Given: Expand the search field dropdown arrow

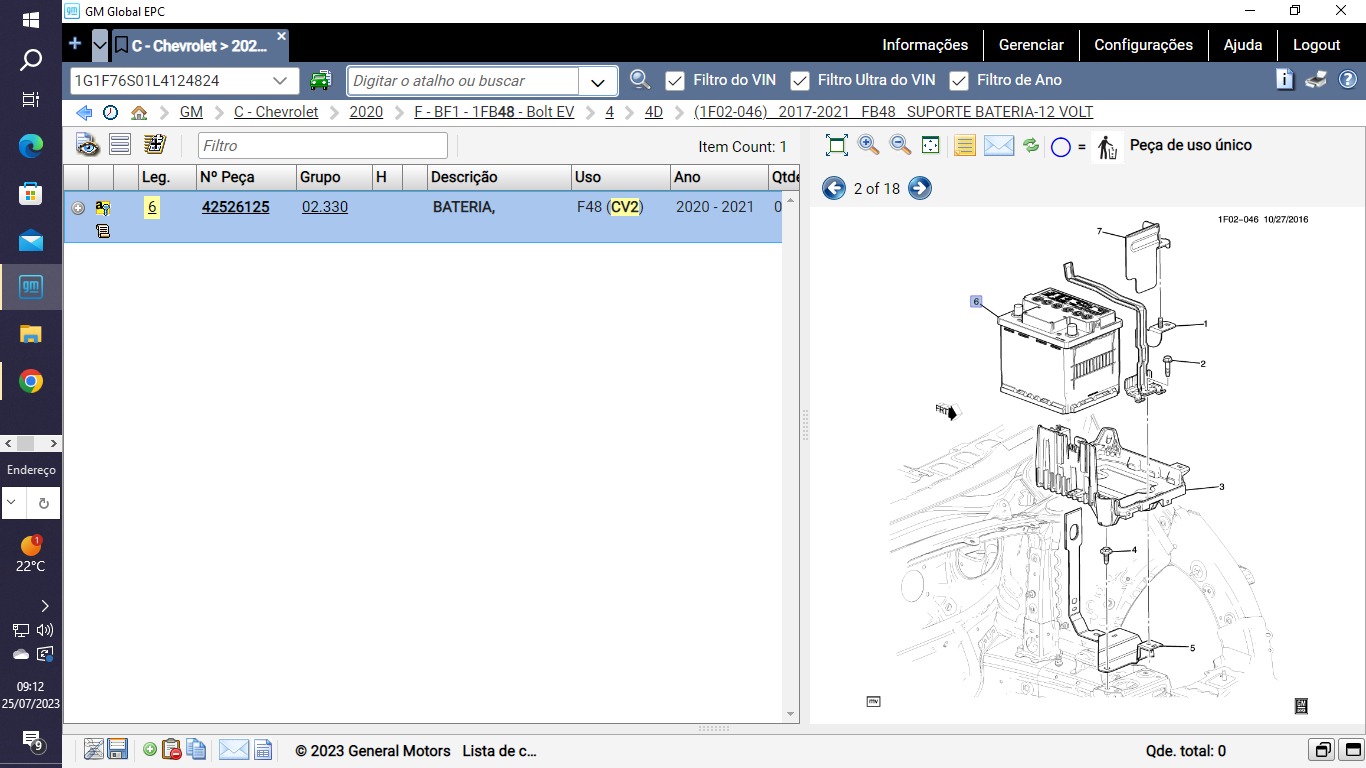Looking at the screenshot, I should [x=598, y=81].
